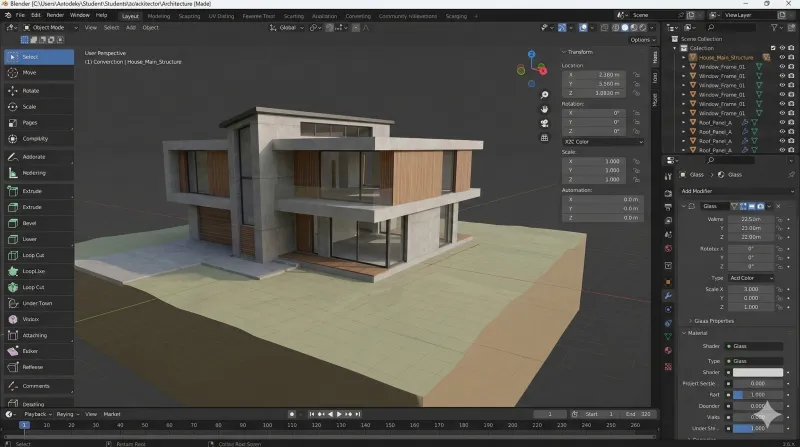This screenshot has width=800, height=447.
Task: Open the Options dropdown in viewport
Action: point(642,40)
